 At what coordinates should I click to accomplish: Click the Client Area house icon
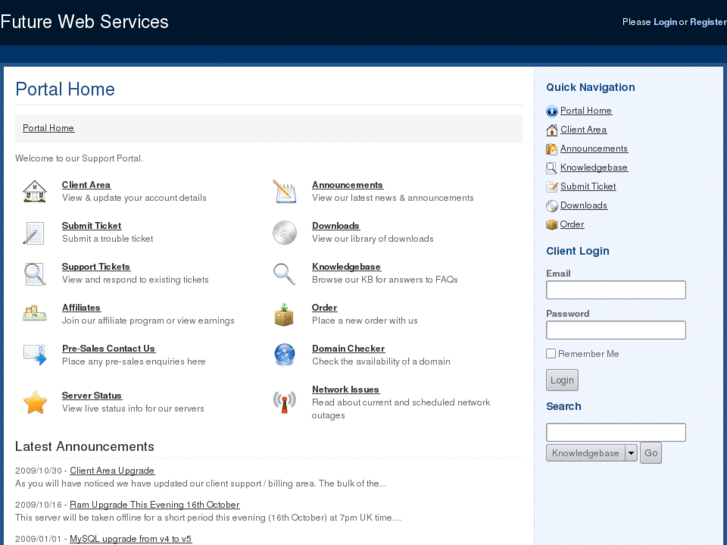tap(35, 191)
